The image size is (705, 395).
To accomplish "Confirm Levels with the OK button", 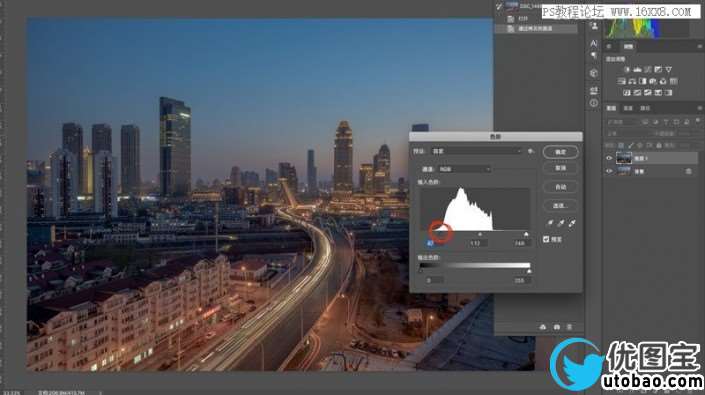I will pos(560,152).
